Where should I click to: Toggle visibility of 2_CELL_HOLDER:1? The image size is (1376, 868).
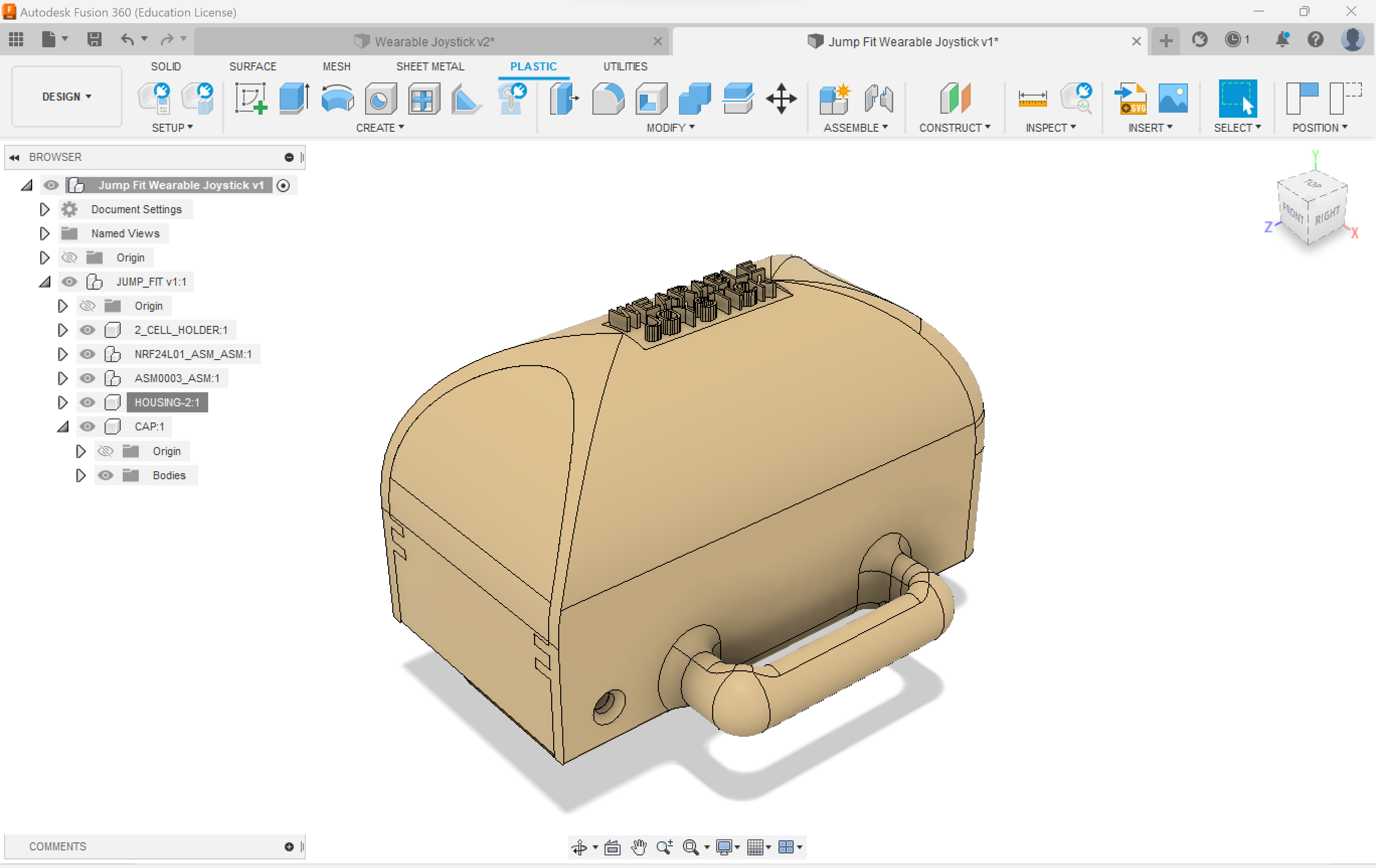pos(87,330)
